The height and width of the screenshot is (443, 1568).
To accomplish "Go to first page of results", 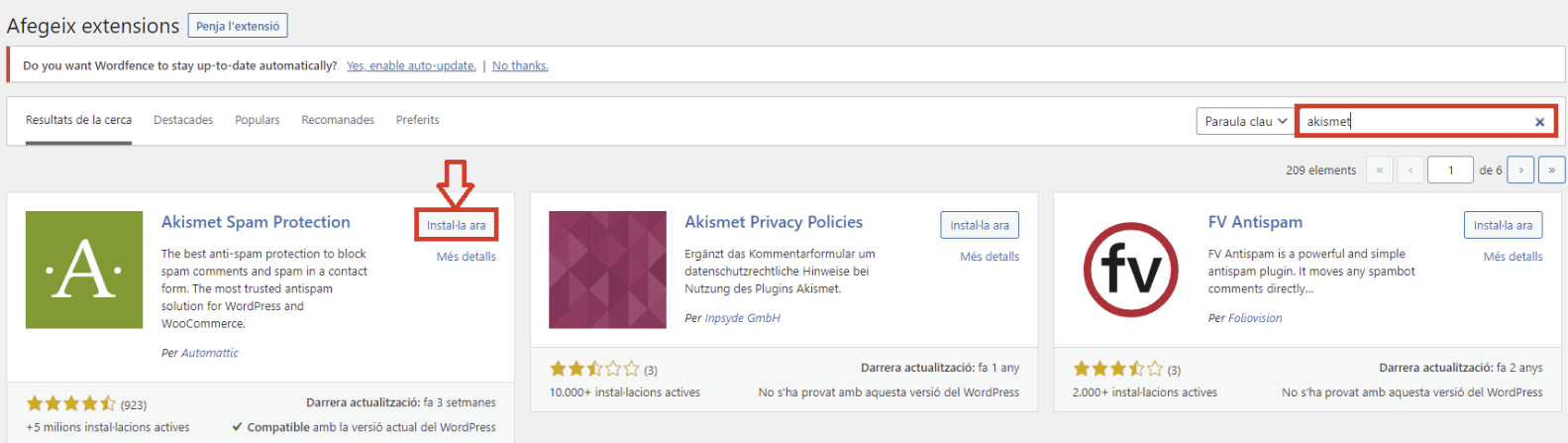I will pyautogui.click(x=1379, y=169).
